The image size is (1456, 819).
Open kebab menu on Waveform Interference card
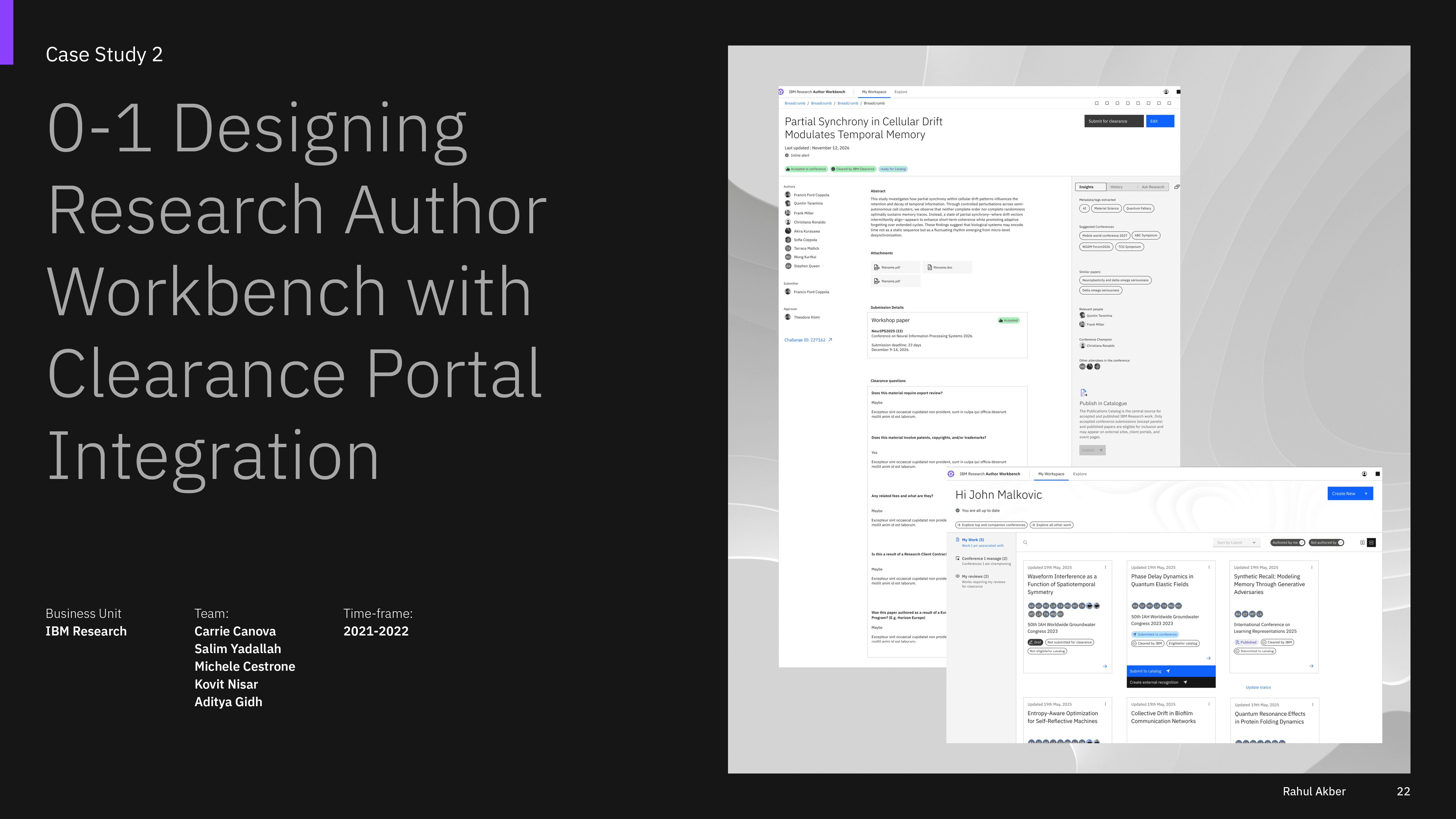tap(1106, 568)
